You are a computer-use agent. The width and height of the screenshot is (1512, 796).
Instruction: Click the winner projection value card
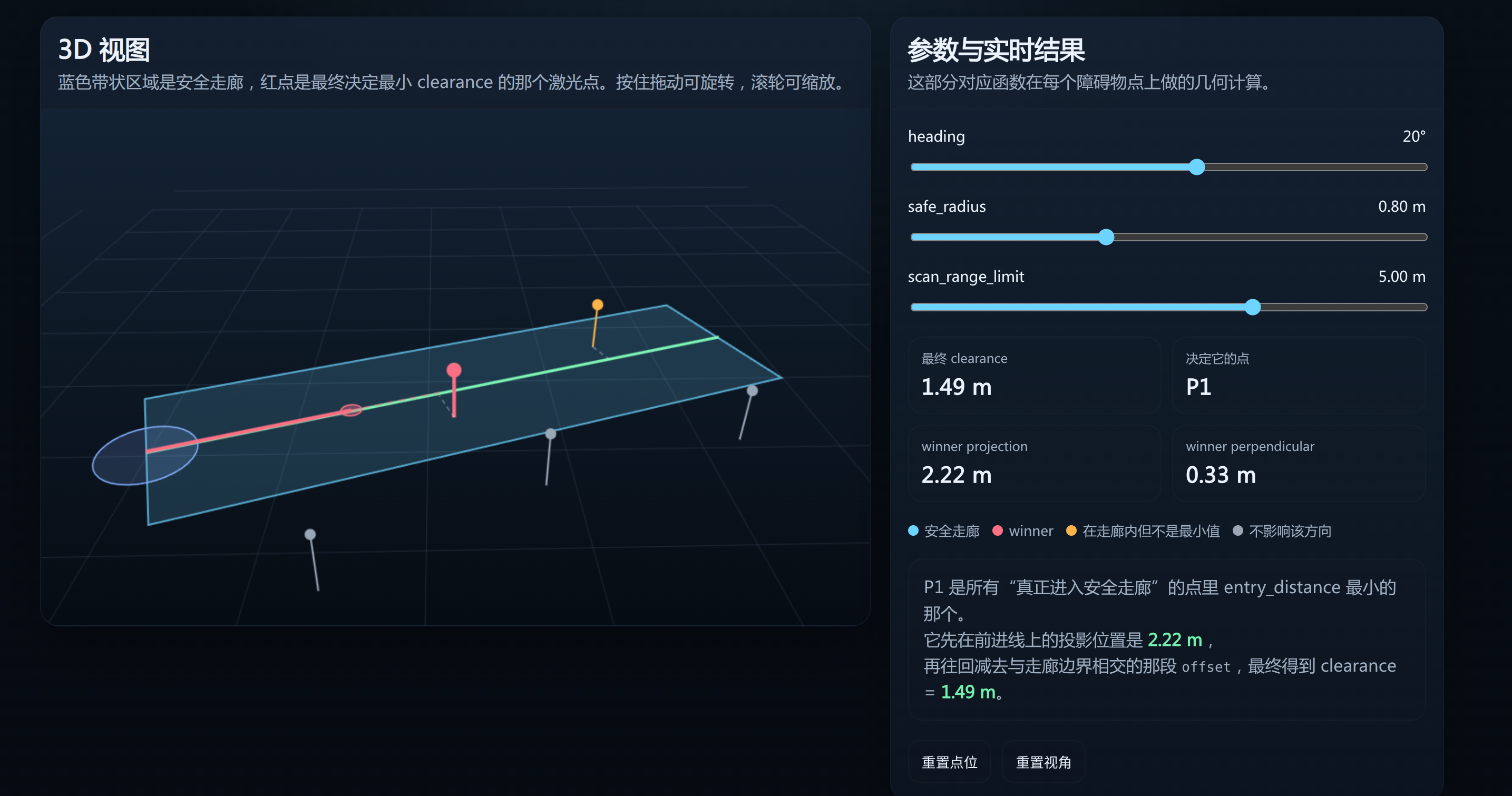tap(1034, 464)
